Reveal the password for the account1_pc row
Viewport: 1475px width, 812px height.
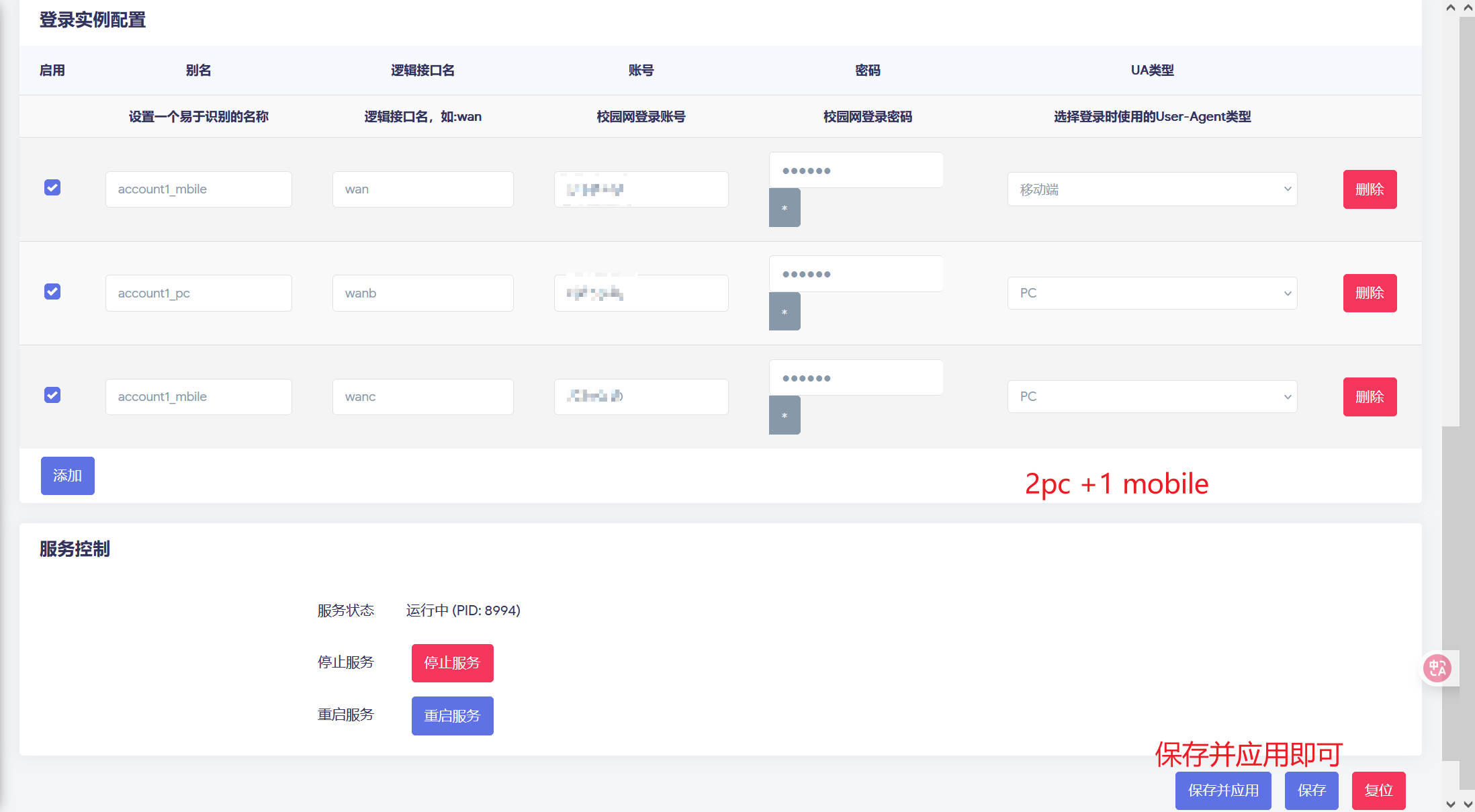(785, 312)
